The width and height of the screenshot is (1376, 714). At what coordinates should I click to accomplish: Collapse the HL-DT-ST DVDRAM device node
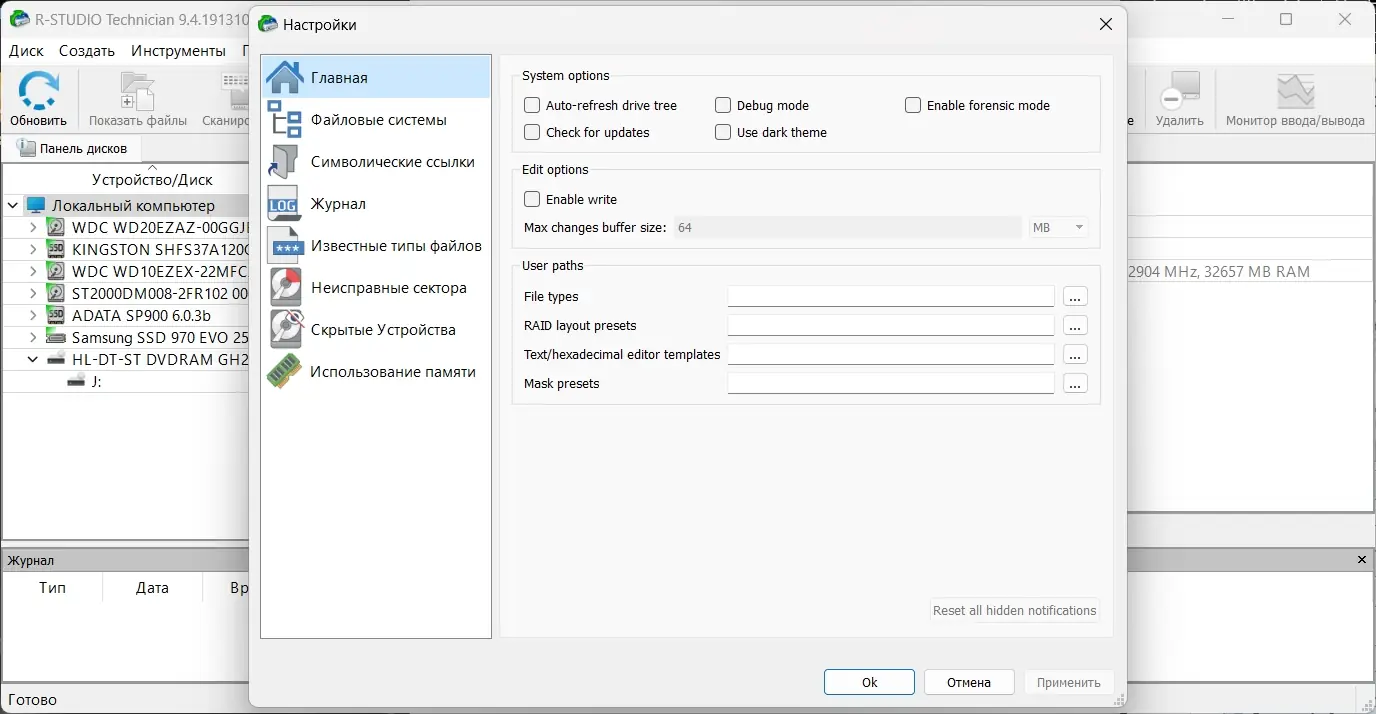click(33, 359)
